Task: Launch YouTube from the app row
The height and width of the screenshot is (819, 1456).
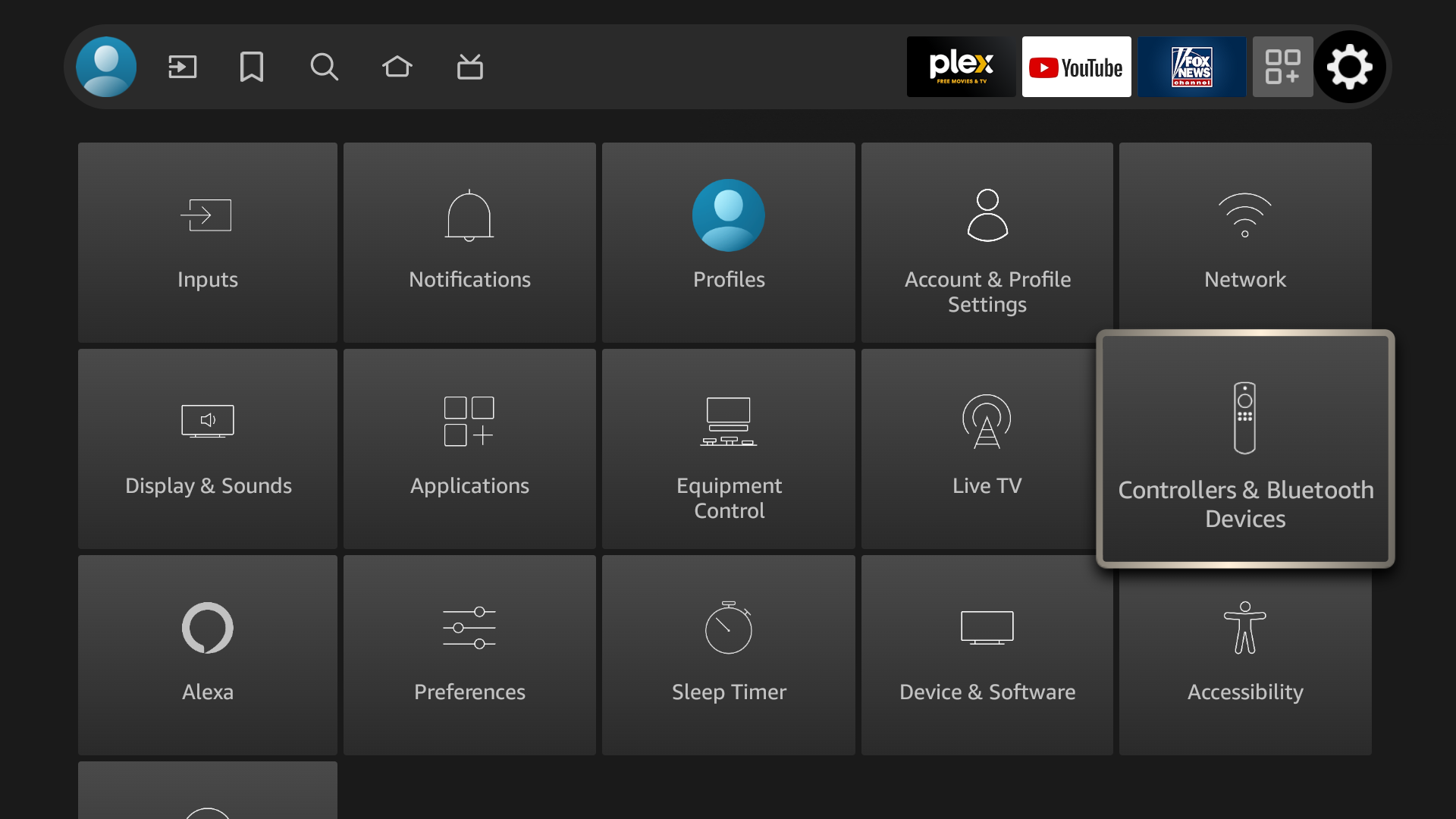Action: pos(1076,67)
